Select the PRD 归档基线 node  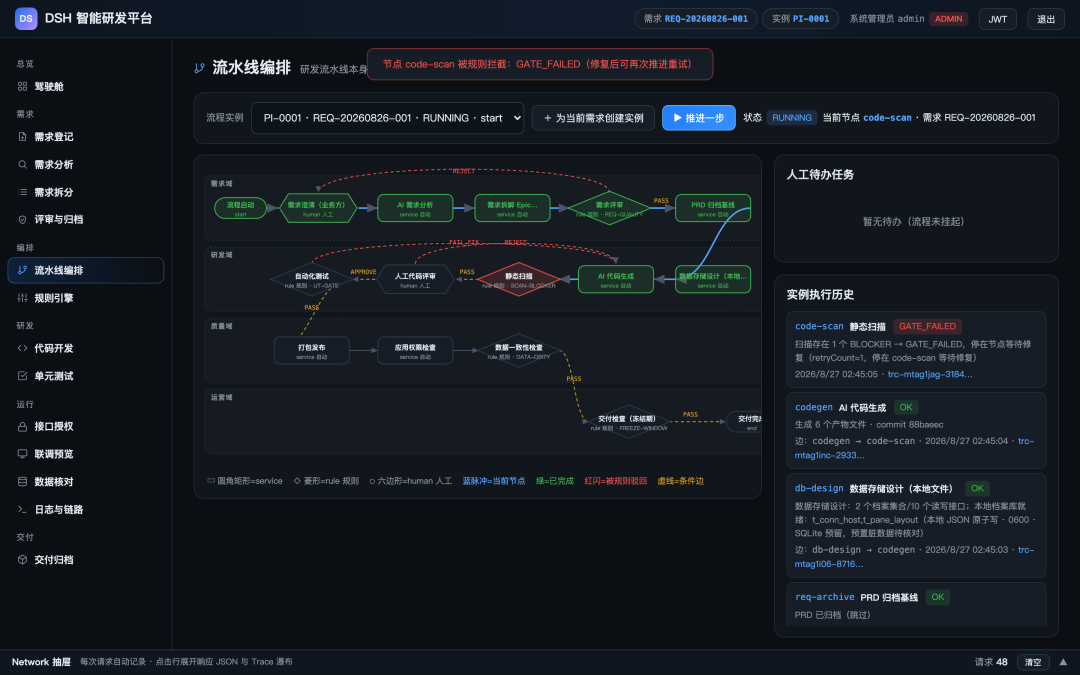pyautogui.click(x=713, y=208)
